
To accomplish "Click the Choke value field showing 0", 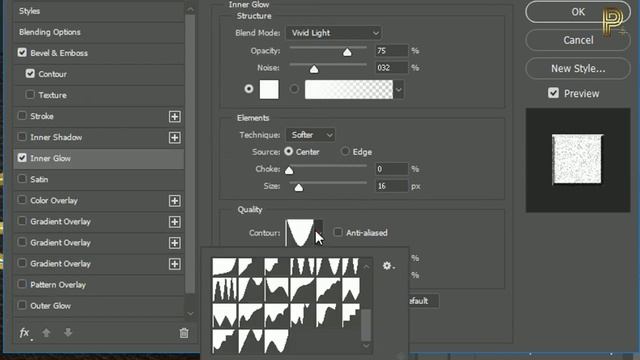I will [391, 169].
